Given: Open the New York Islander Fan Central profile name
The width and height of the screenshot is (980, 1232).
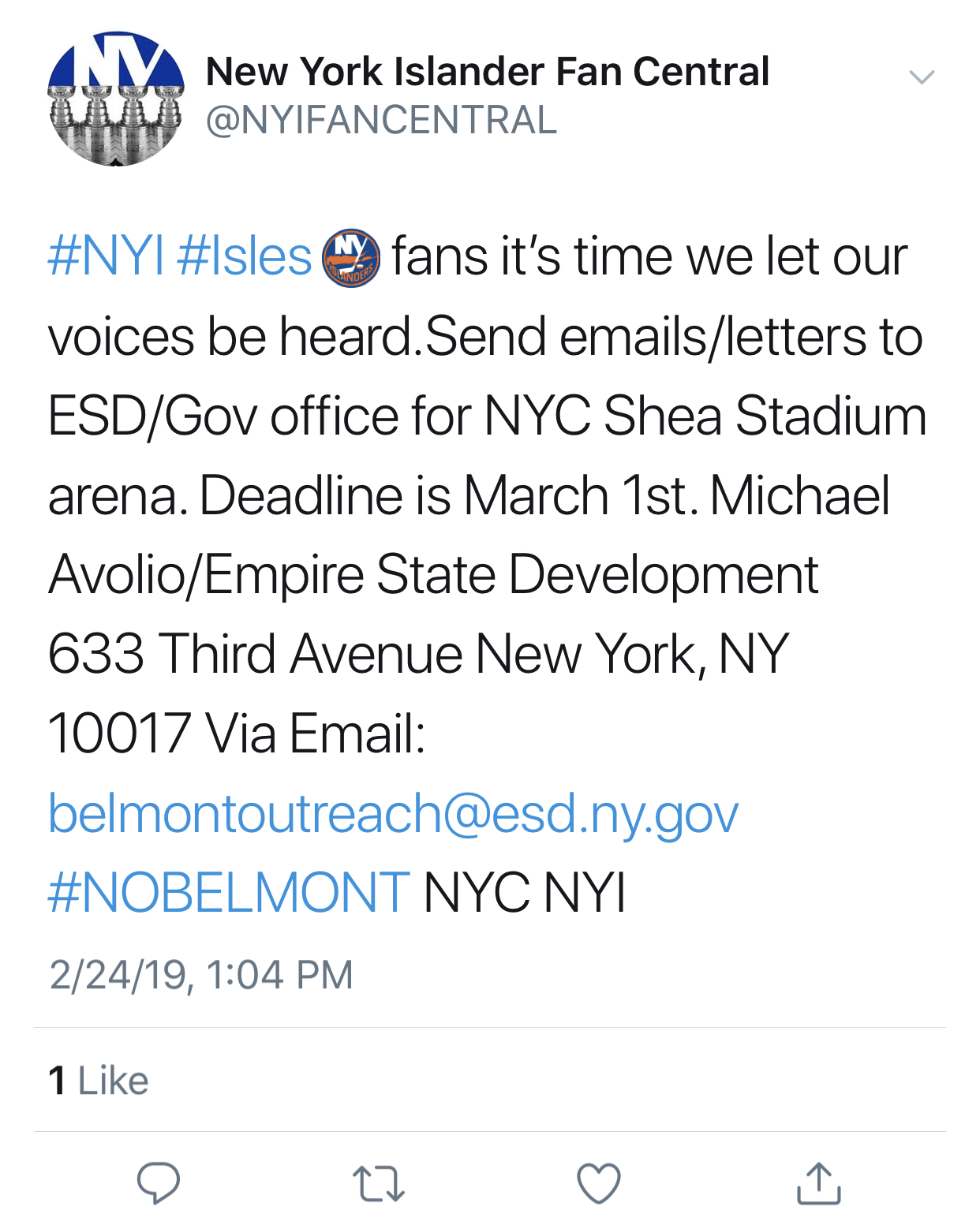Looking at the screenshot, I should point(487,72).
